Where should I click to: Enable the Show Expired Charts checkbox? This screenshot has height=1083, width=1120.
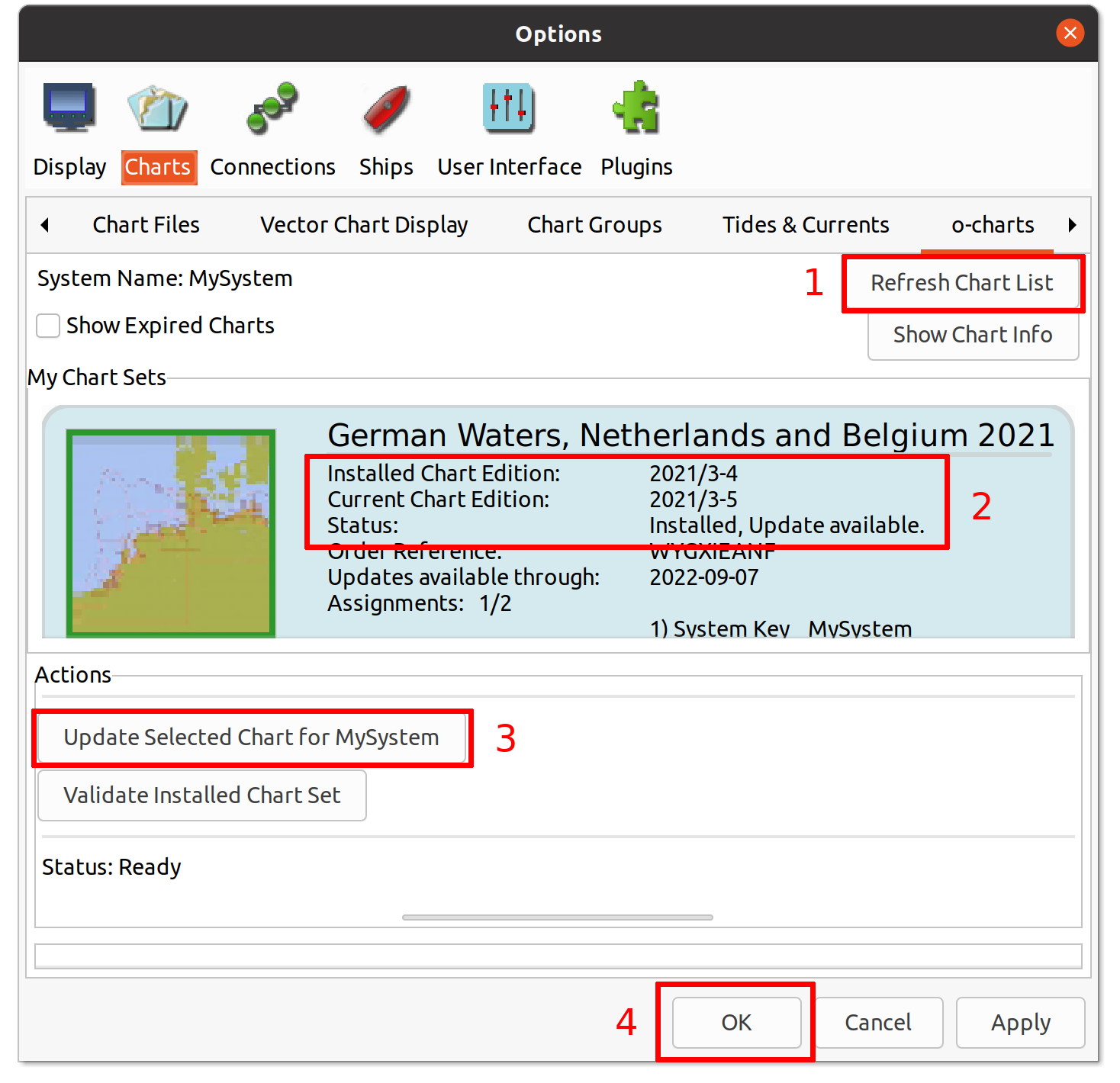(48, 326)
